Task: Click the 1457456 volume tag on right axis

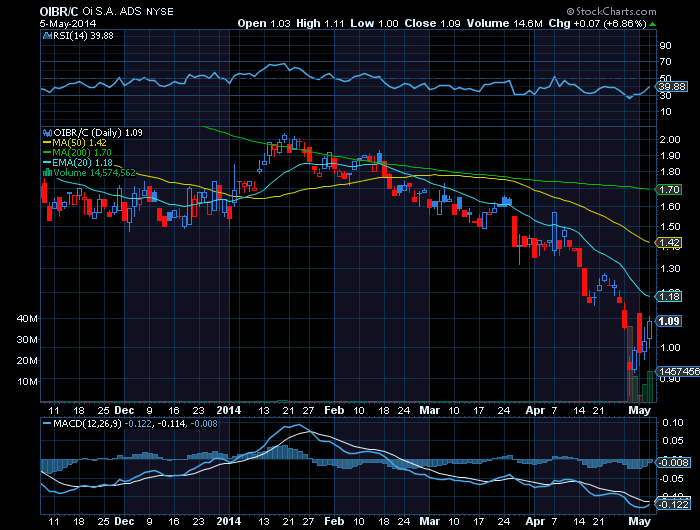Action: [678, 371]
